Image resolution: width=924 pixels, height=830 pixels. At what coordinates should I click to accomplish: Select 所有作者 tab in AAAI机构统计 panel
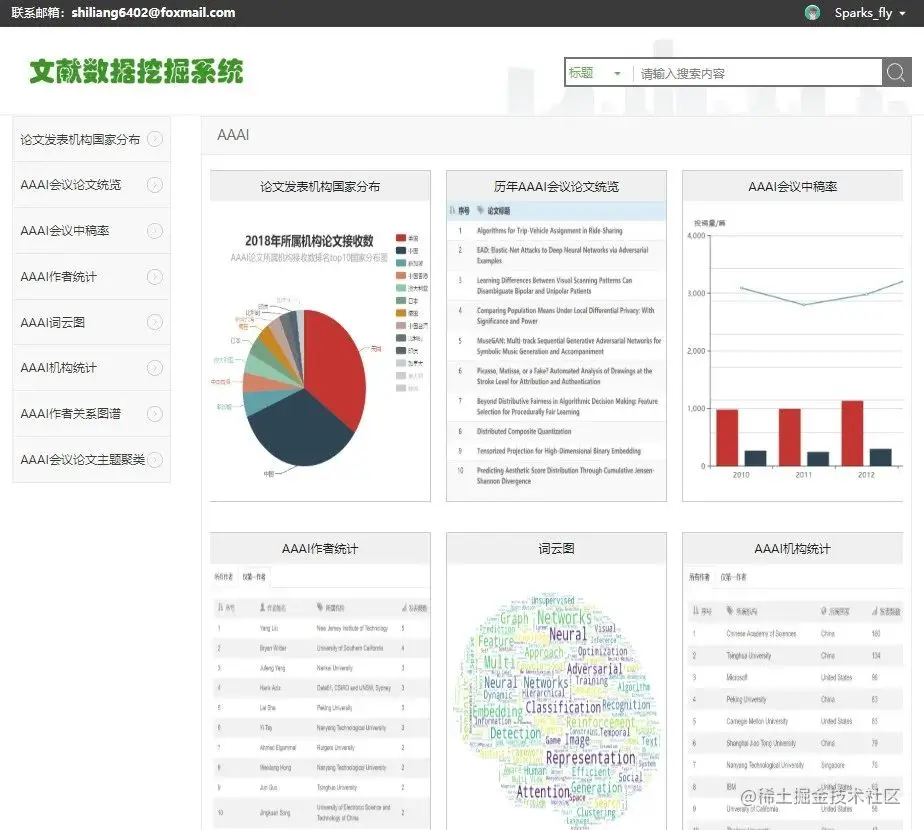pos(699,577)
